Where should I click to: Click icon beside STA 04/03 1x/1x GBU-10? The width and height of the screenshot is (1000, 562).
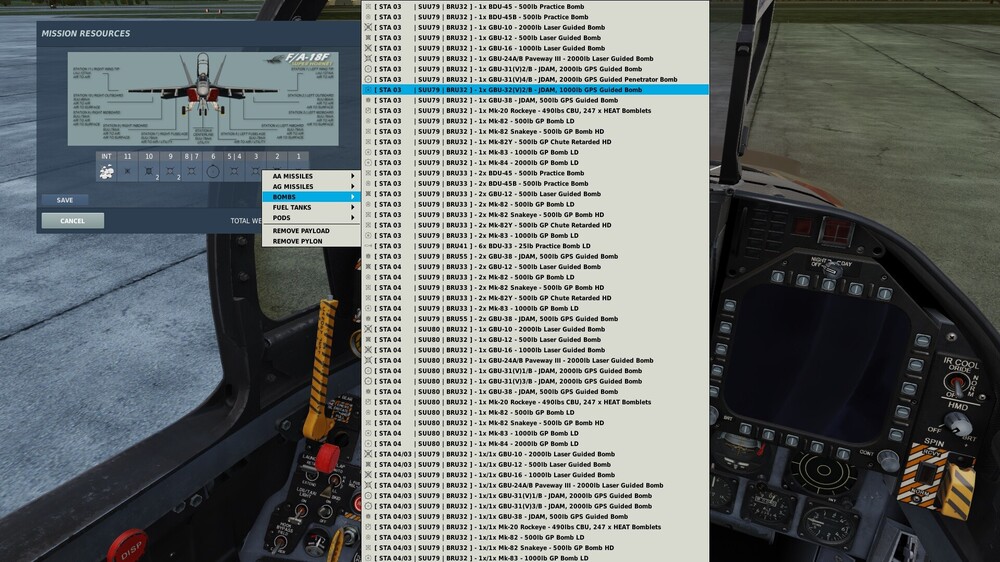coord(368,454)
